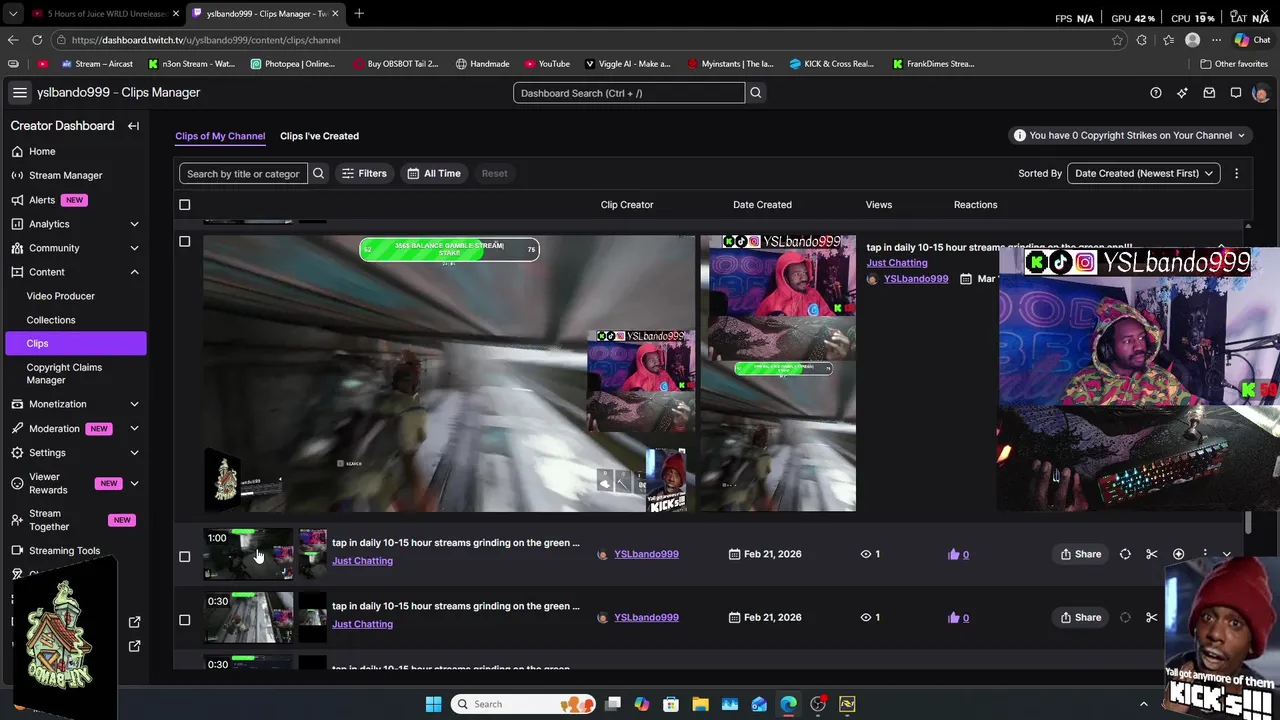Open Just Chatting link in 1:00 clip row

coord(362,561)
